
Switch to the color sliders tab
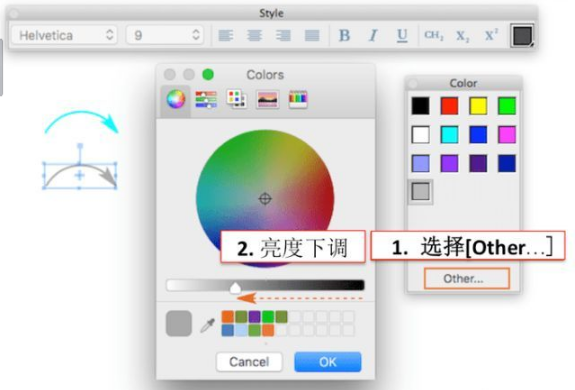tap(206, 99)
